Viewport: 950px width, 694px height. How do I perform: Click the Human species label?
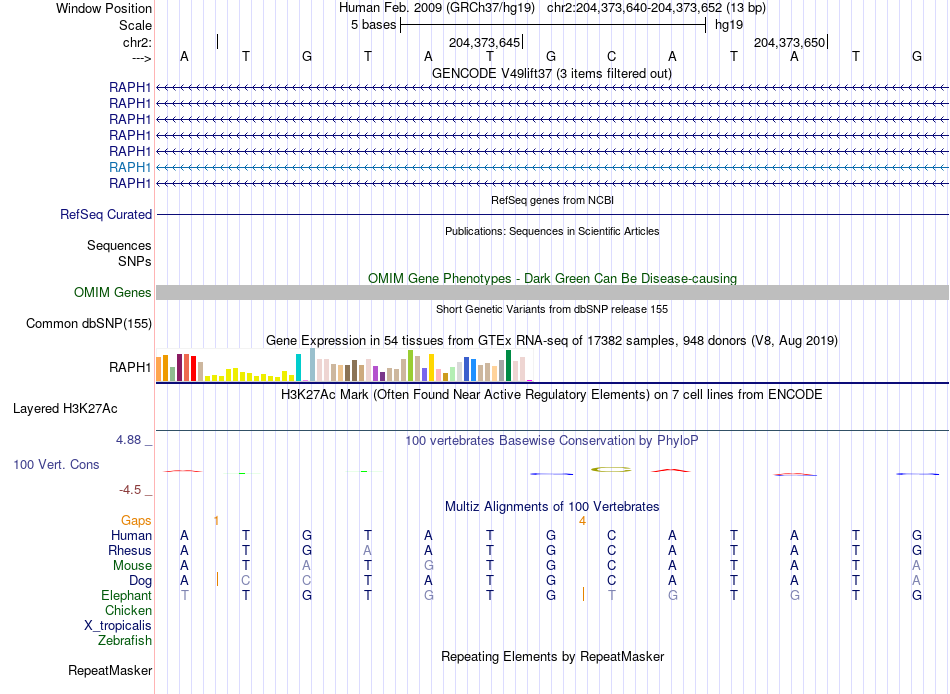click(x=131, y=536)
